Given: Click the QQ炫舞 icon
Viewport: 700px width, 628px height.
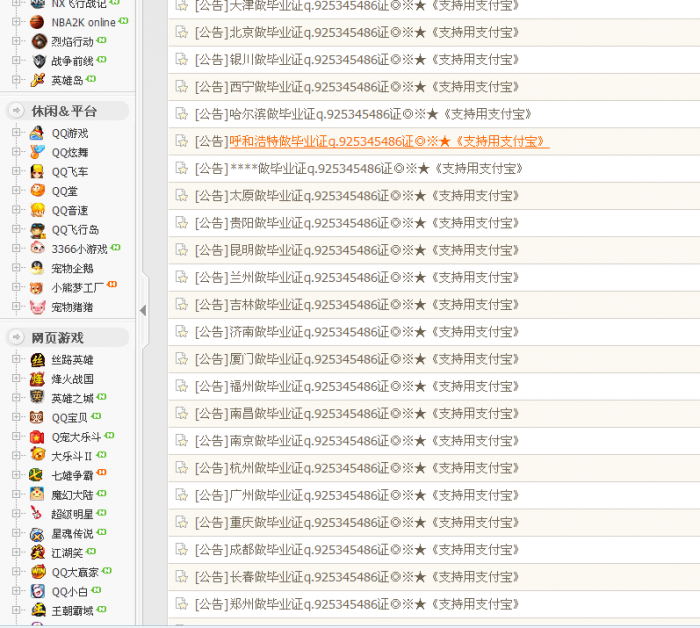Looking at the screenshot, I should coord(37,152).
